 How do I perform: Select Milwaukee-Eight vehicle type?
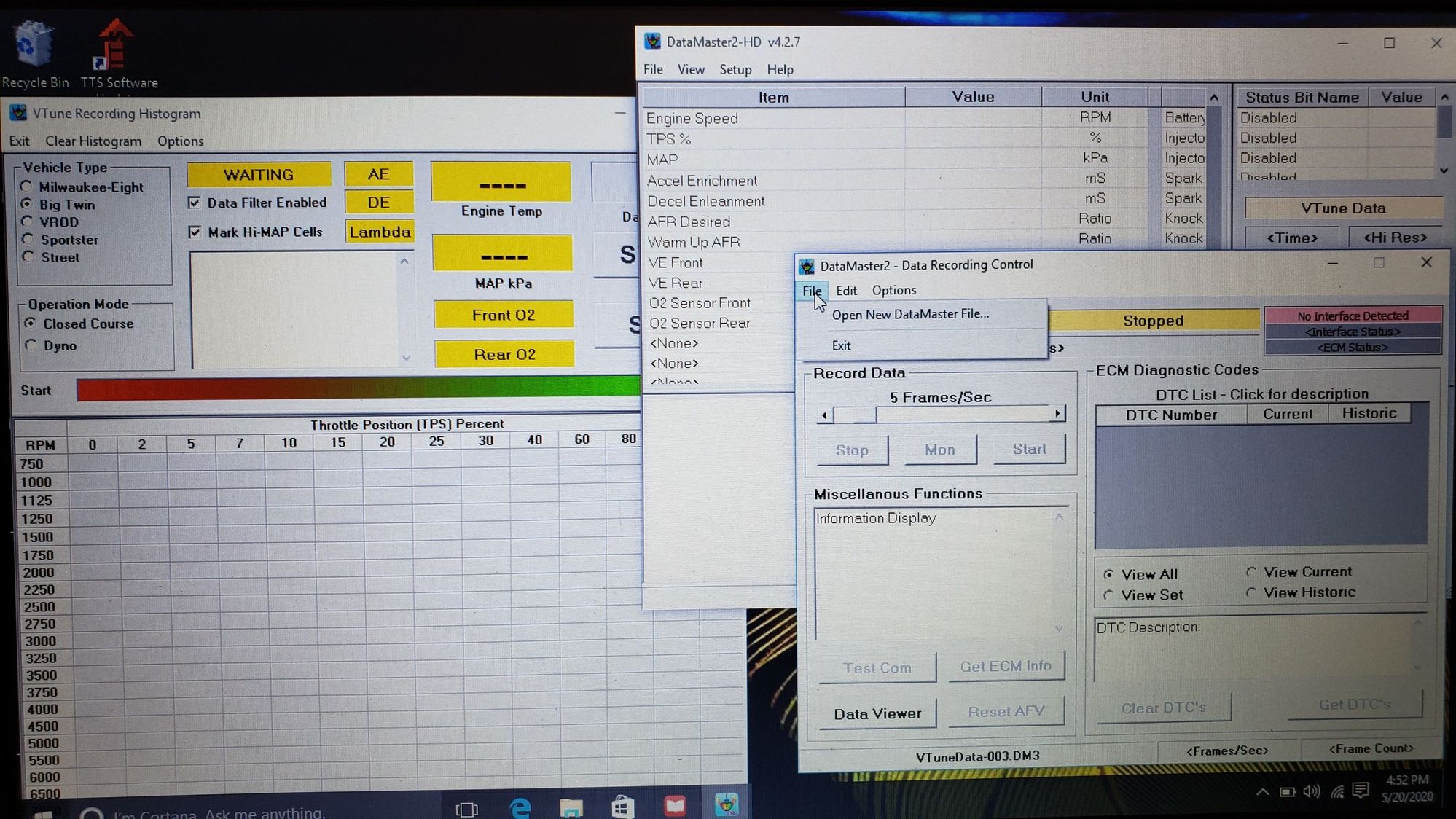[x=27, y=187]
